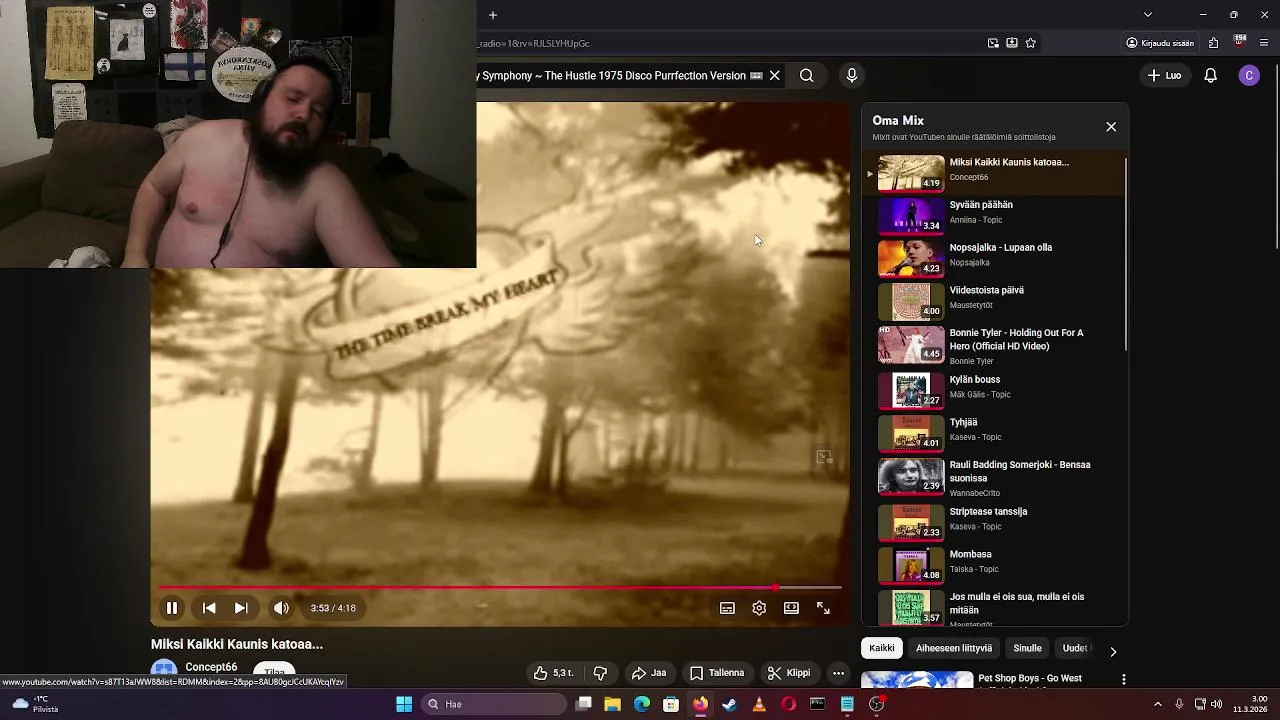Viewport: 1280px width, 720px height.
Task: Select Miksi Kaikki Kaunis katoaa playlist entry
Action: click(996, 171)
